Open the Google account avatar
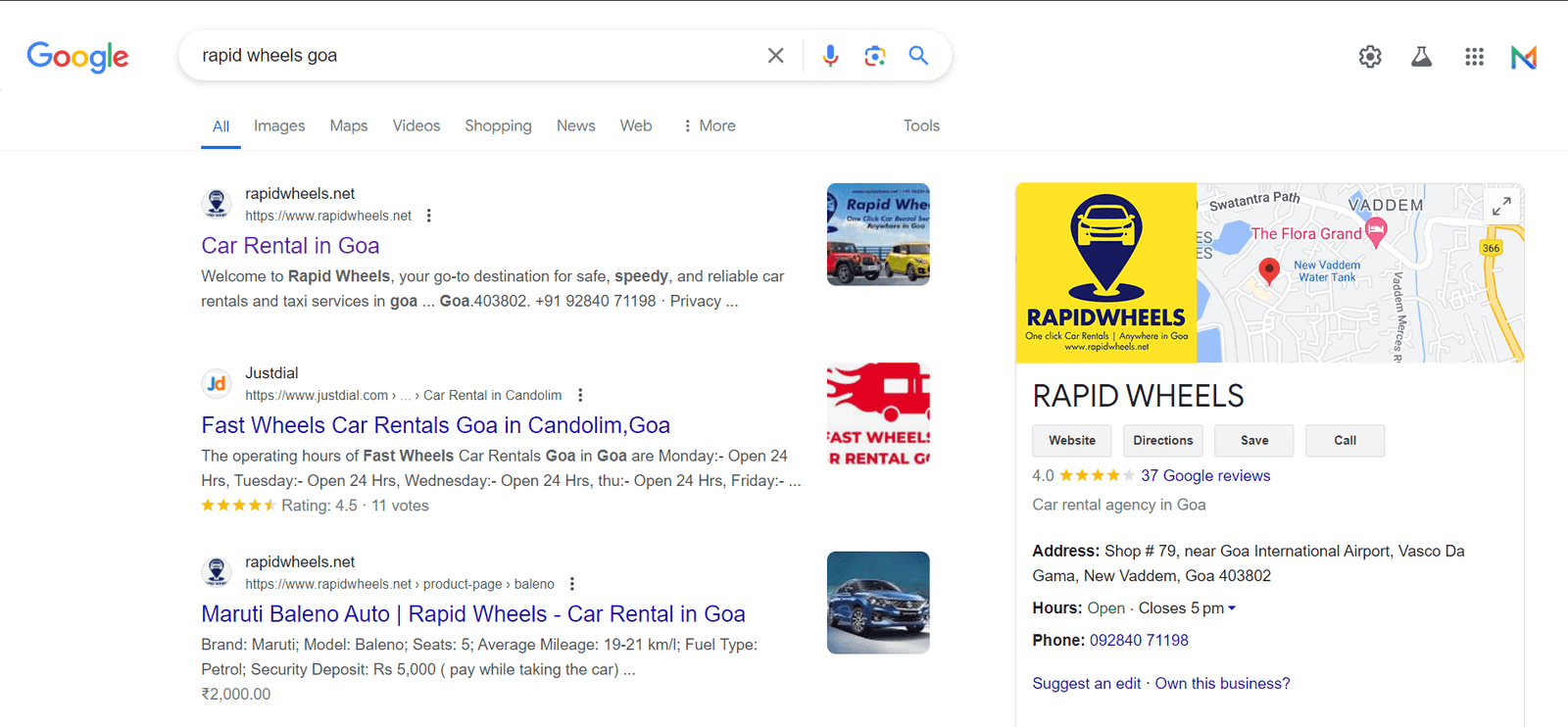Viewport: 1568px width, 727px height. 1524,57
